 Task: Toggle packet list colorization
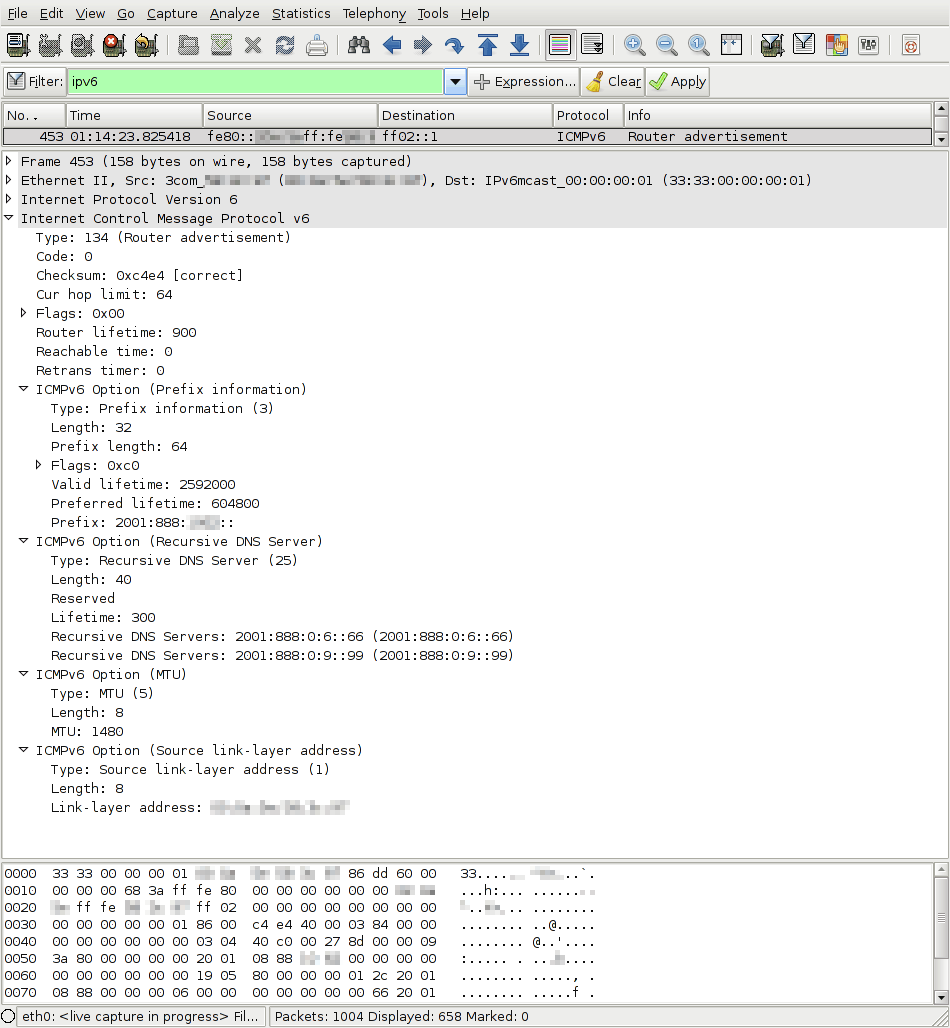coord(561,45)
